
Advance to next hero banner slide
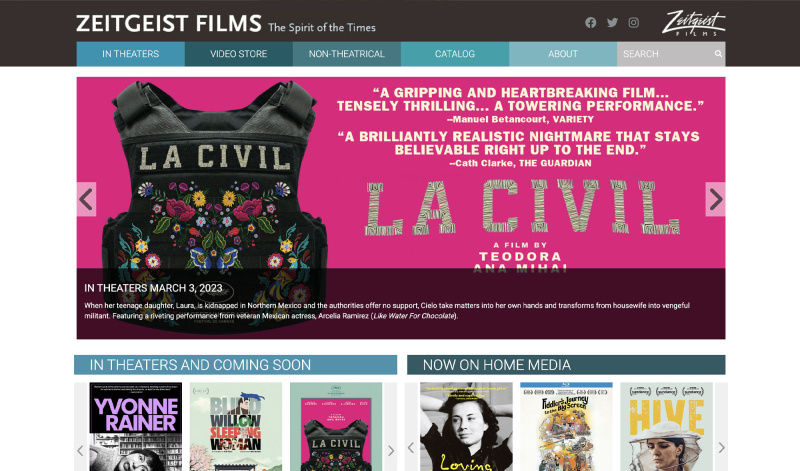click(715, 199)
